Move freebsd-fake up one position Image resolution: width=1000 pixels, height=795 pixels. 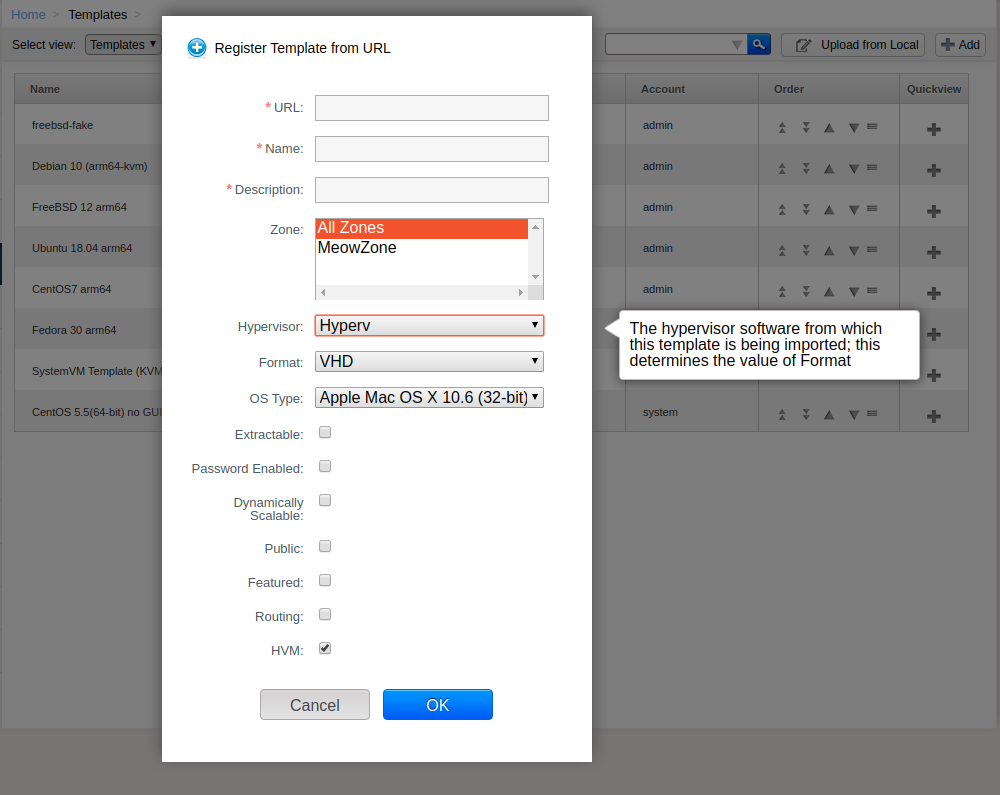[829, 128]
